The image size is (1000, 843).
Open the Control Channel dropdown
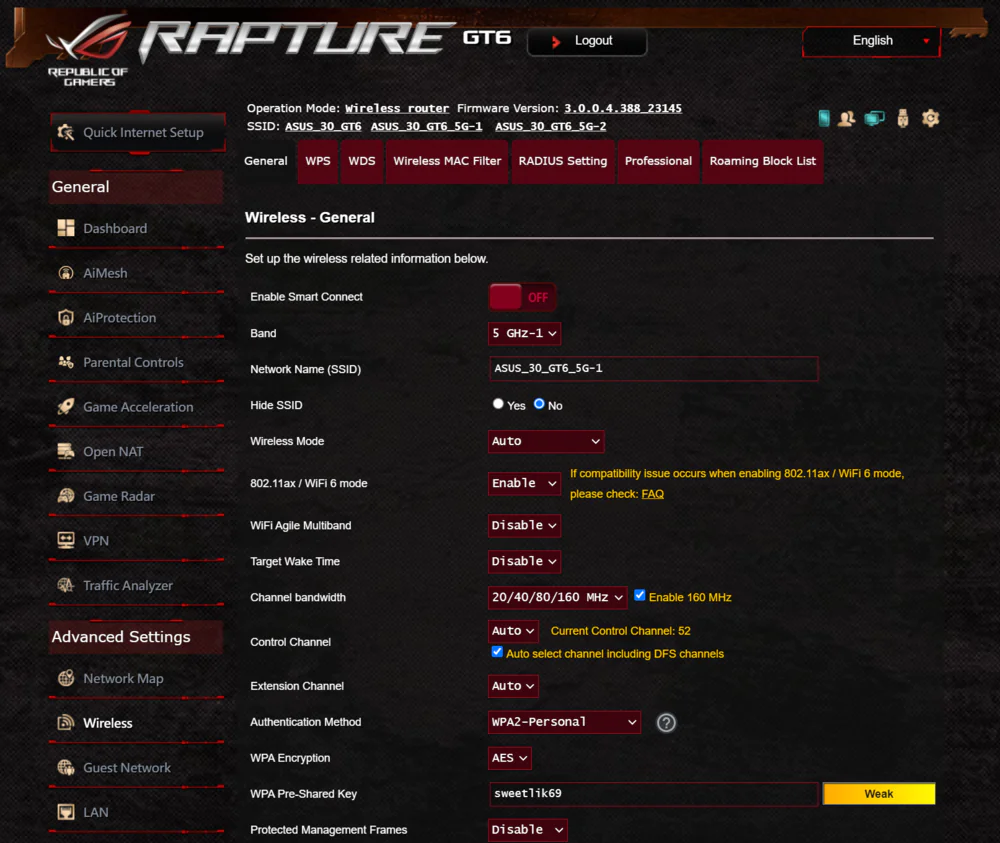(513, 631)
